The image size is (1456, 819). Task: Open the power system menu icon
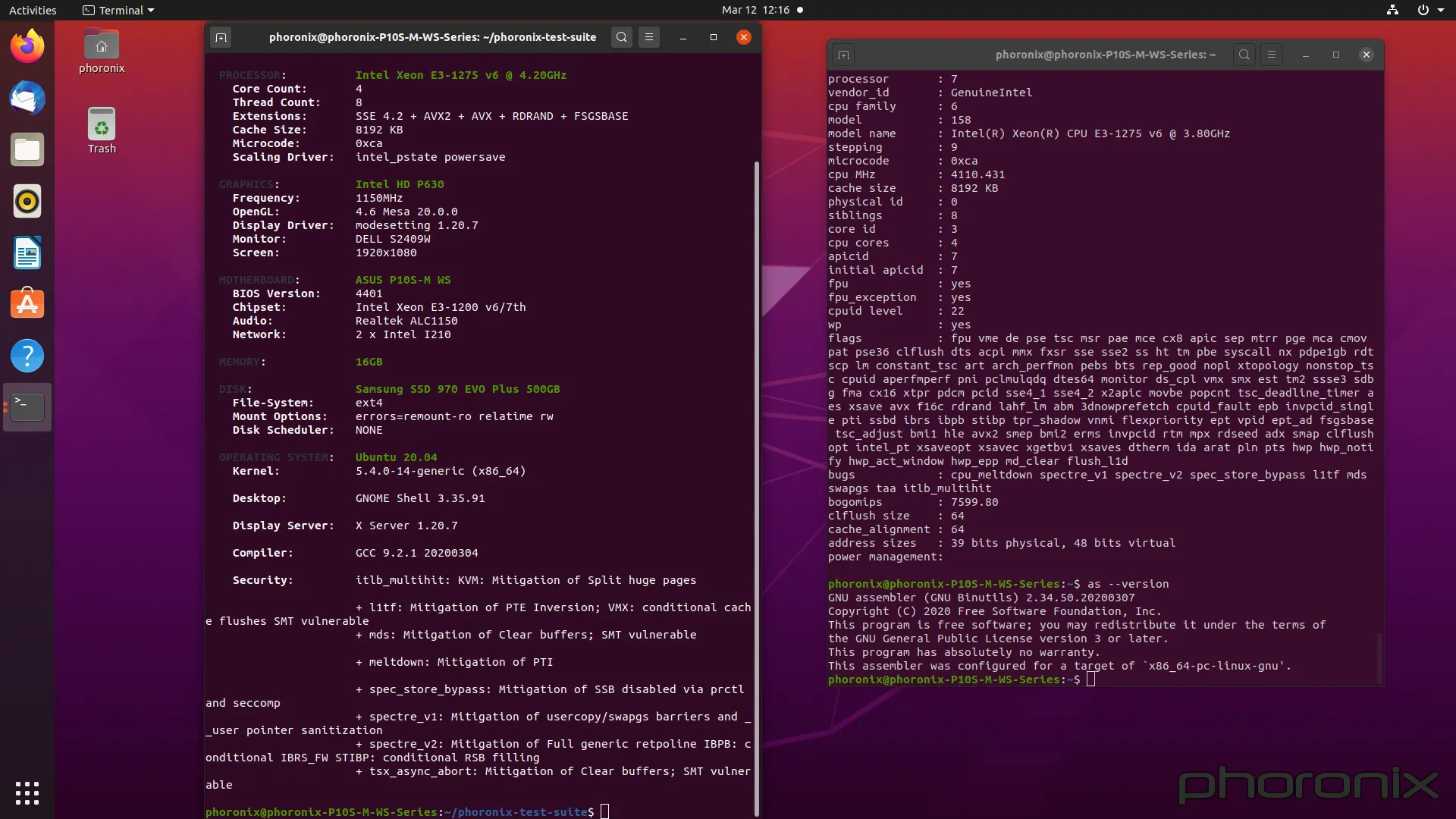[1423, 10]
